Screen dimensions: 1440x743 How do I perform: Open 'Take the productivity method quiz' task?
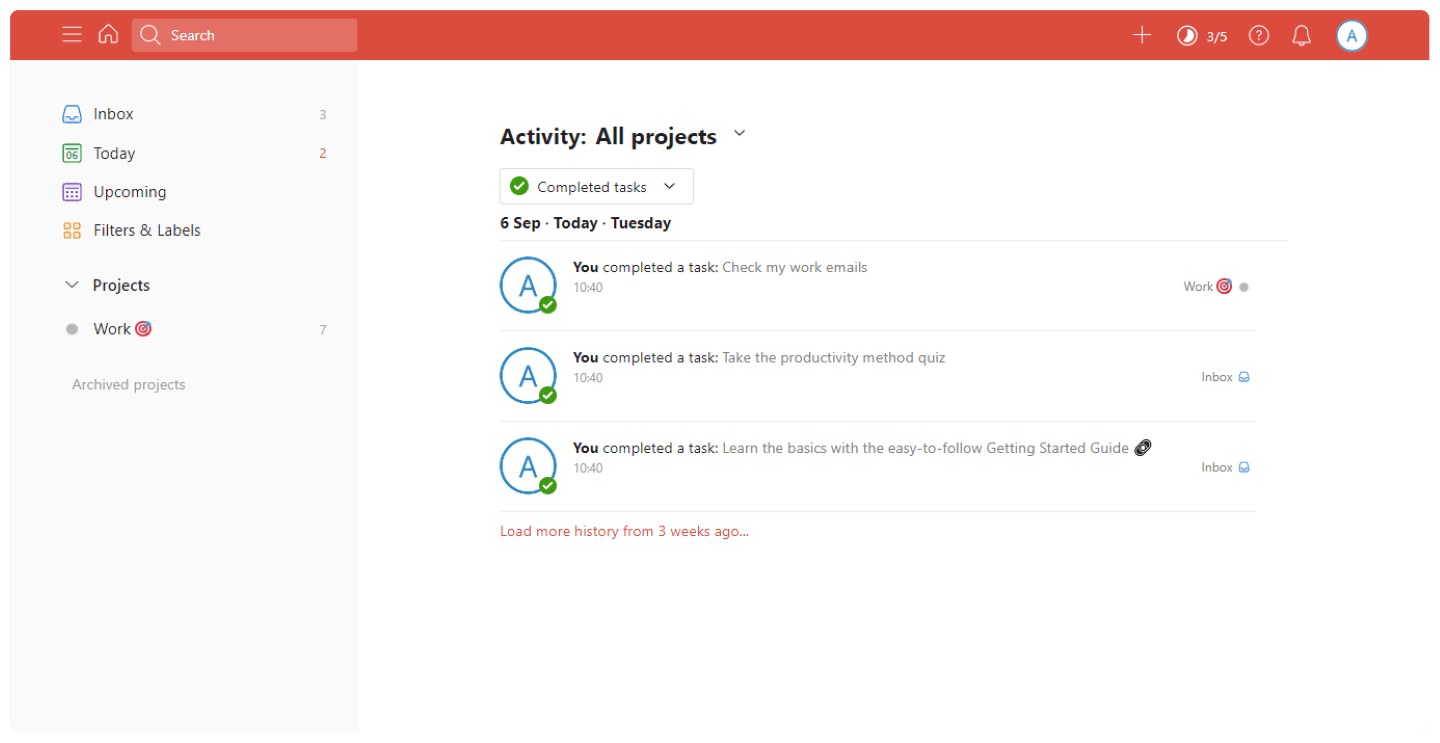click(834, 358)
